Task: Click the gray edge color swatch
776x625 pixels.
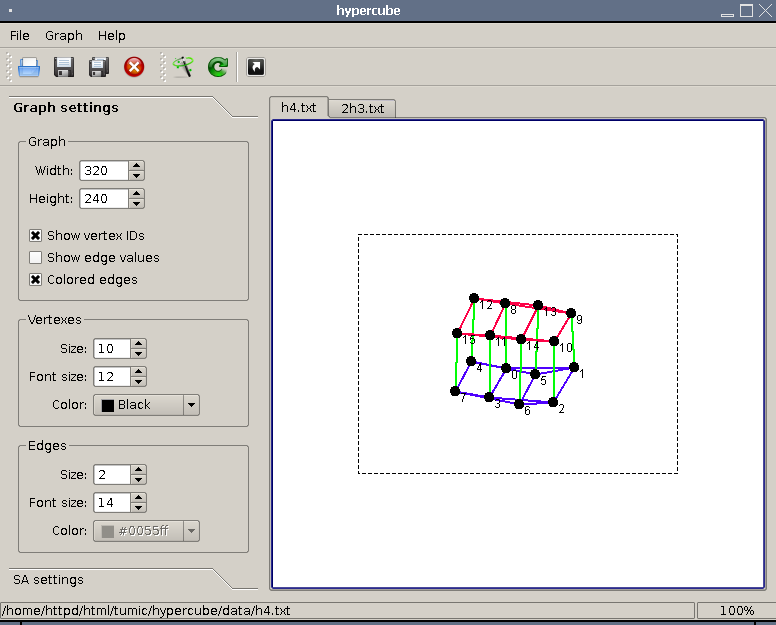Action: (107, 531)
